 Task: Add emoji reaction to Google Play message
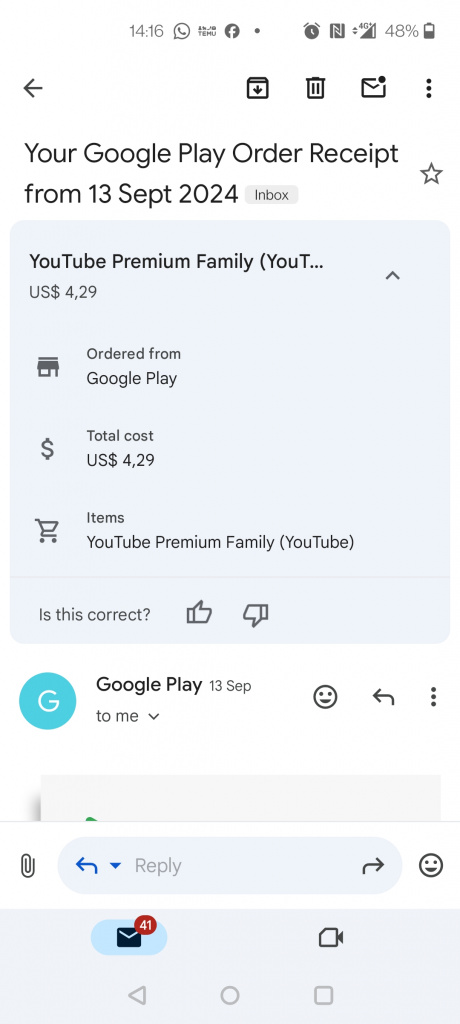point(325,697)
